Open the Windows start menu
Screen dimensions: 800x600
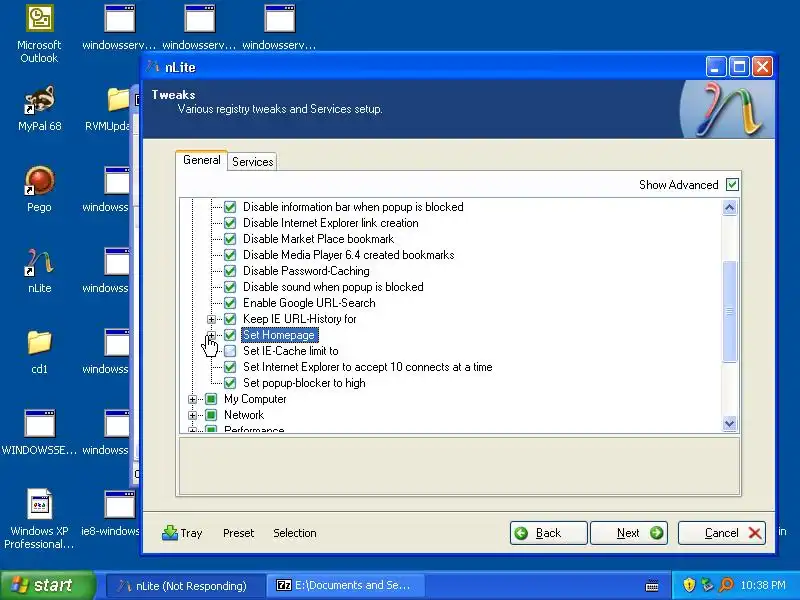(48, 585)
